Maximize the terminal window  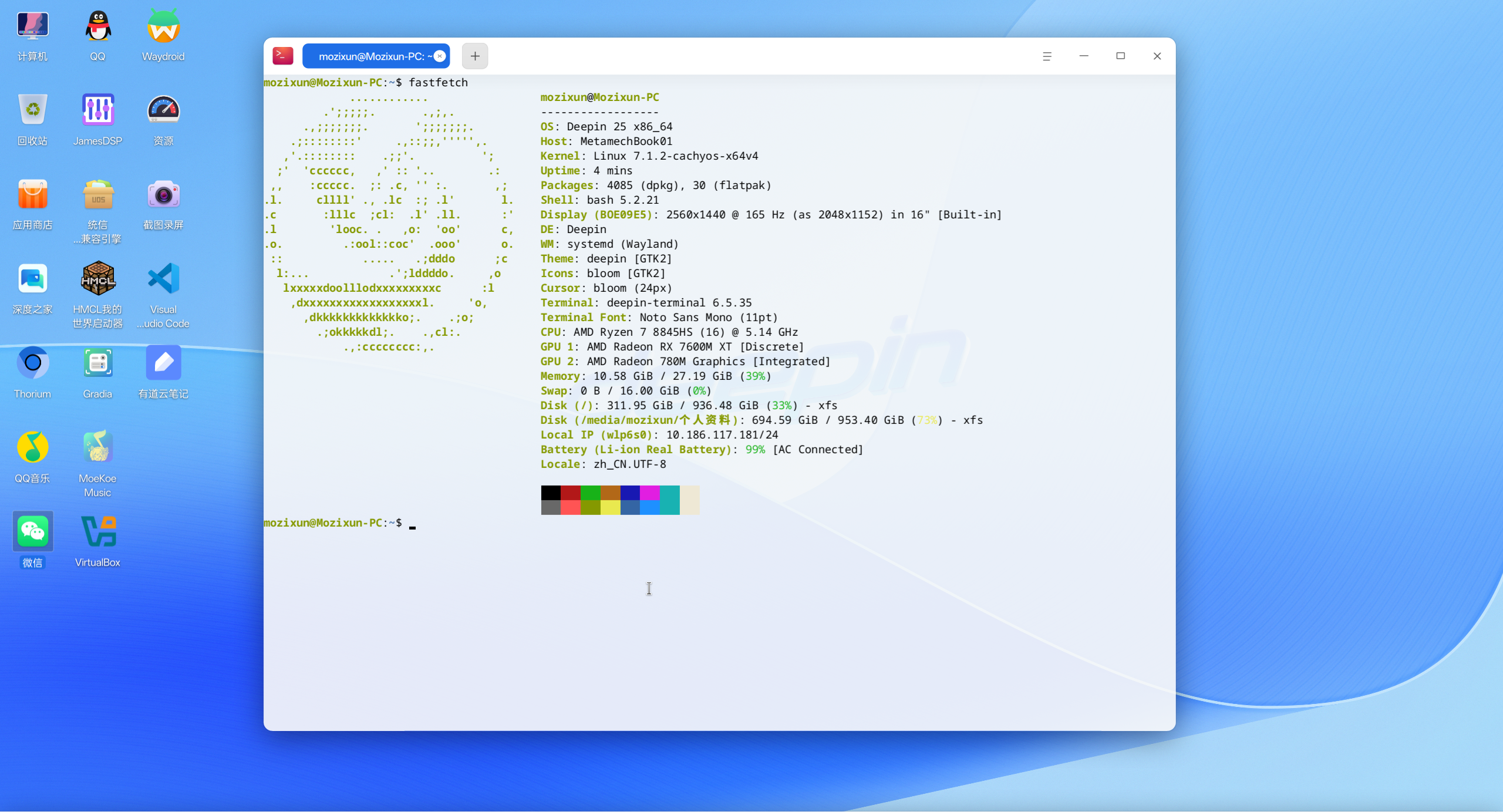pos(1121,56)
